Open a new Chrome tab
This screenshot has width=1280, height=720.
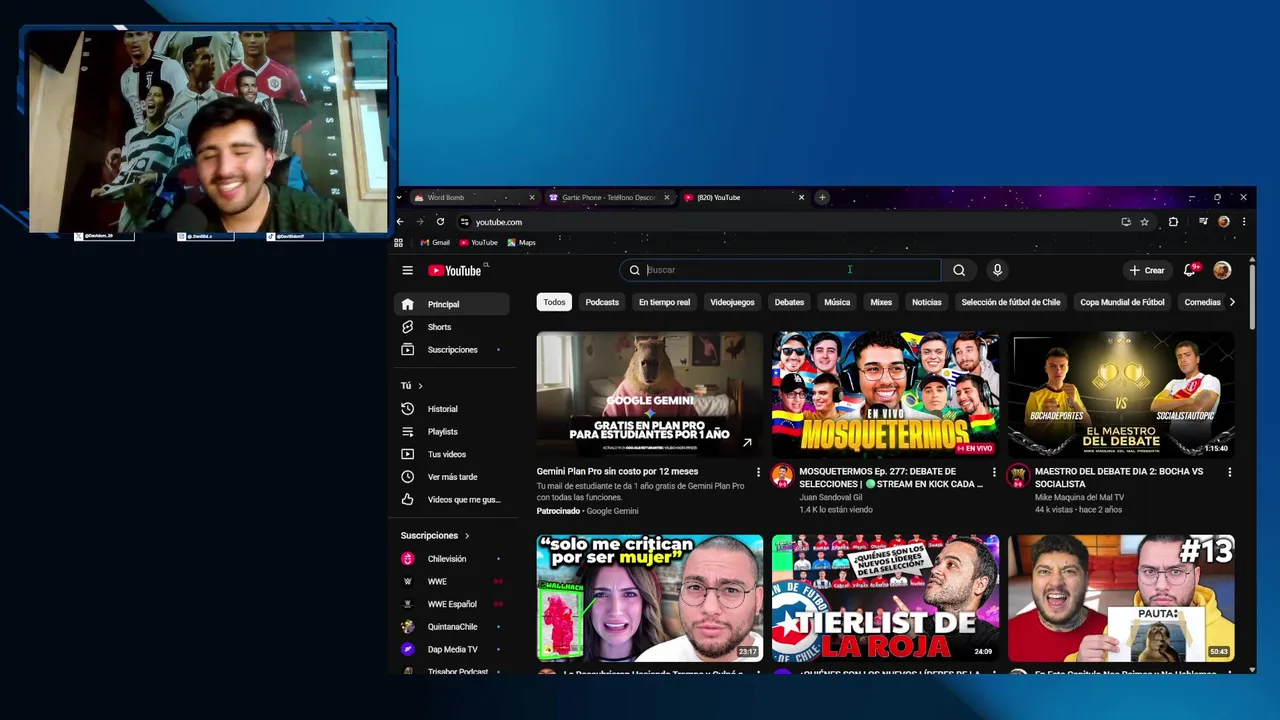pos(822,197)
